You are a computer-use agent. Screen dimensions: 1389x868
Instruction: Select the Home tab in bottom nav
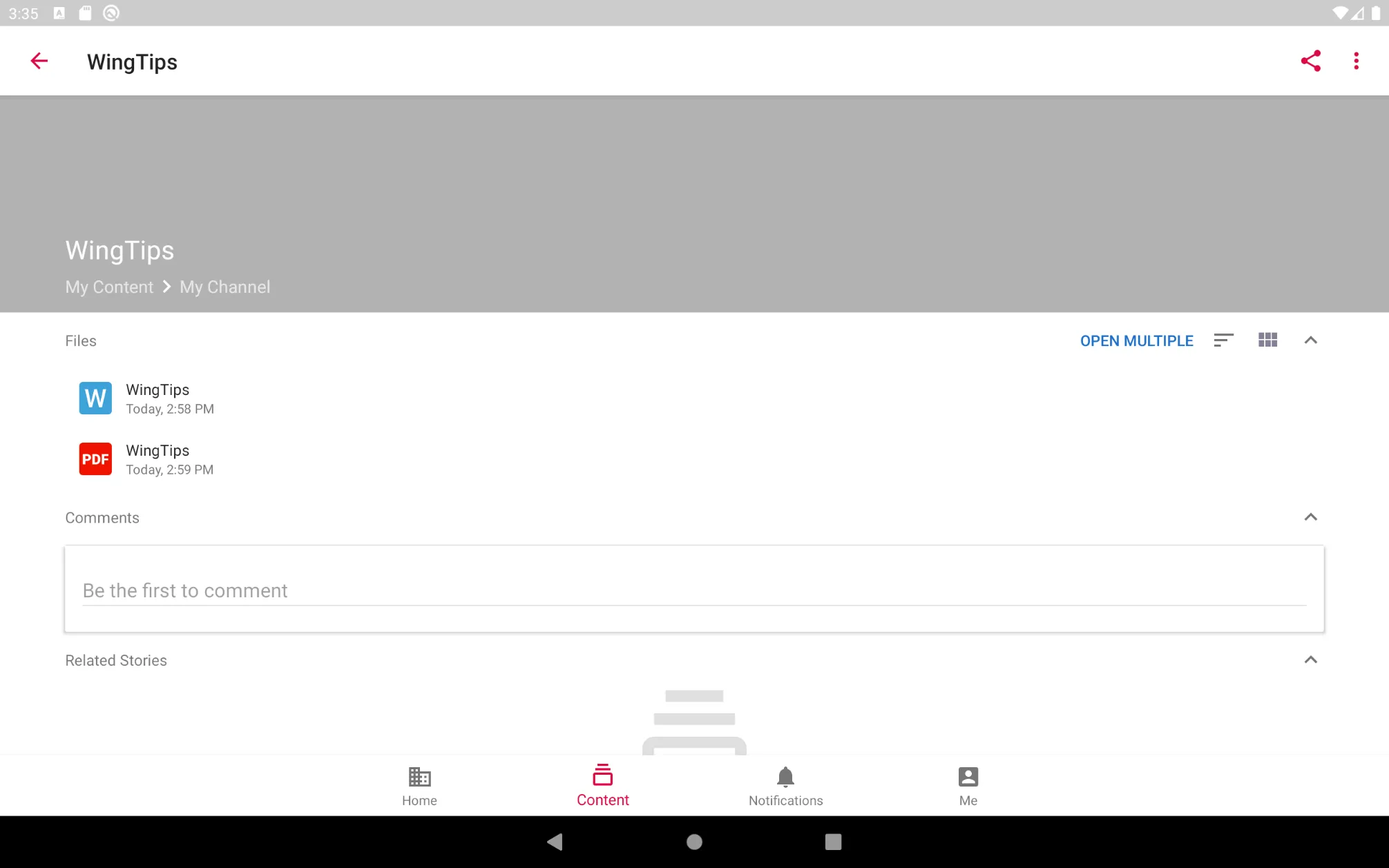pyautogui.click(x=420, y=786)
